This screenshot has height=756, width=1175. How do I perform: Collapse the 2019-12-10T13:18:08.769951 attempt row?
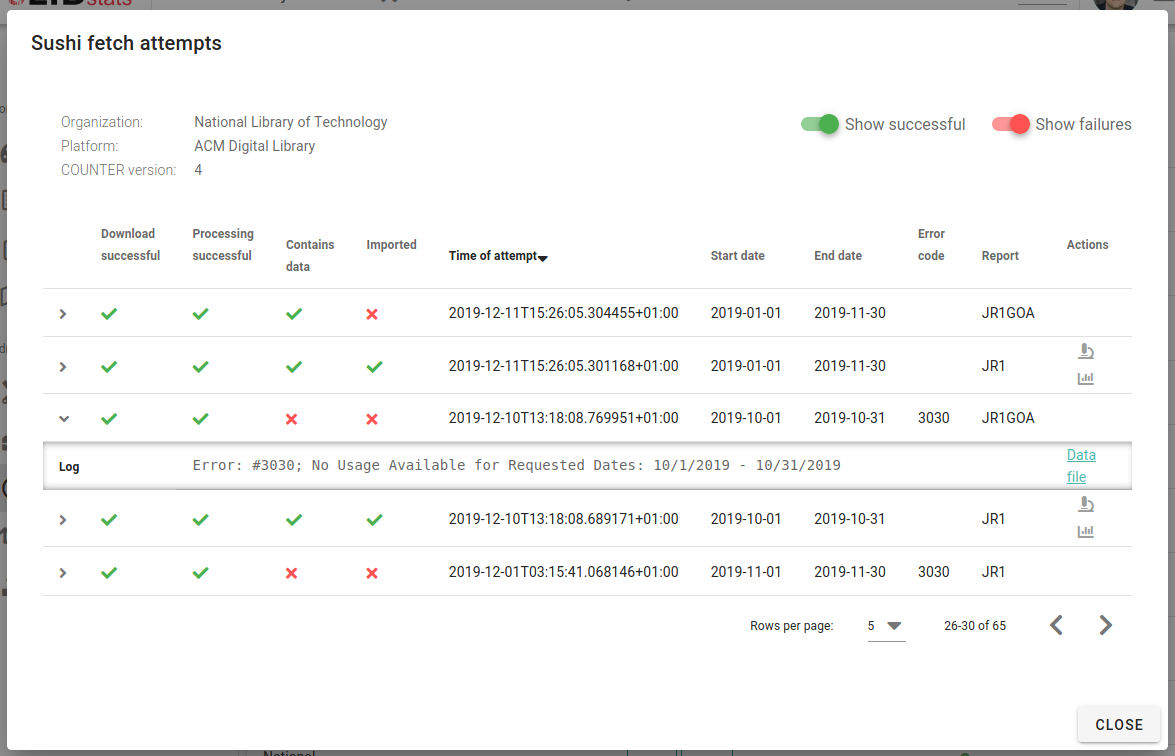tap(64, 419)
